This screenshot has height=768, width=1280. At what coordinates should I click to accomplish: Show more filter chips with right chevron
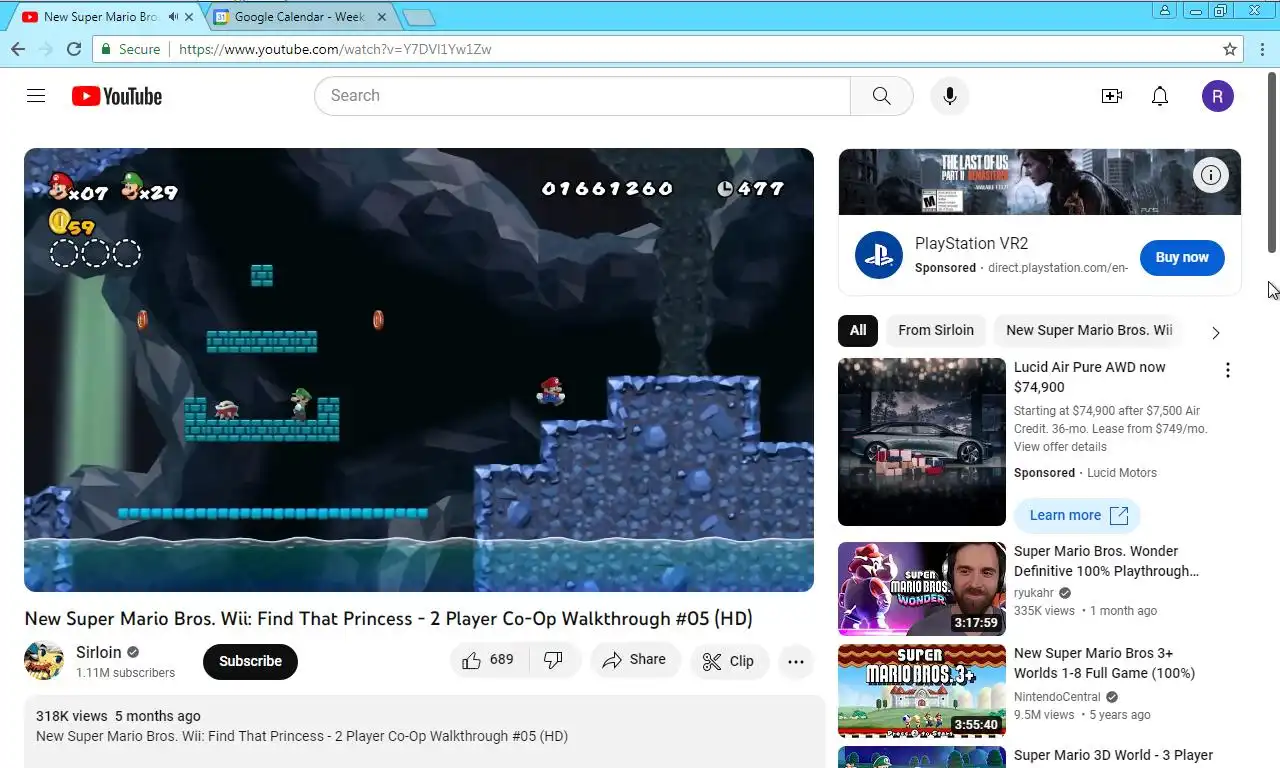(1215, 332)
